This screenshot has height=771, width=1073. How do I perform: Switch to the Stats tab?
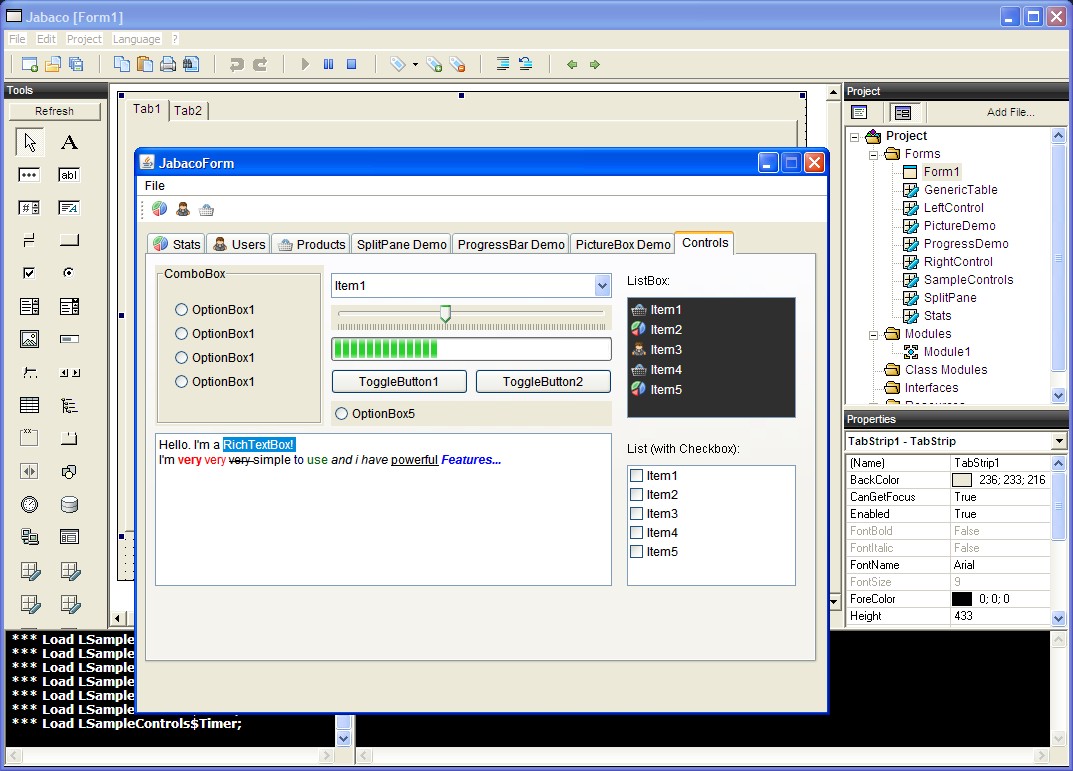click(177, 244)
